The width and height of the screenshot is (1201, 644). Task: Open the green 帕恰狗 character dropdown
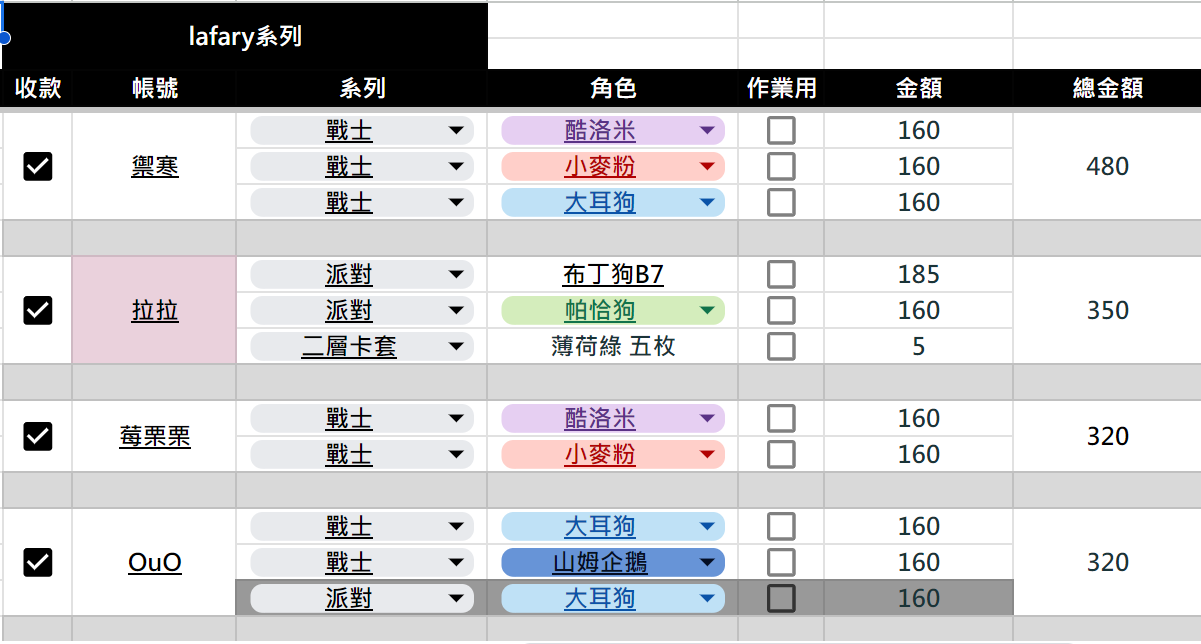point(613,310)
